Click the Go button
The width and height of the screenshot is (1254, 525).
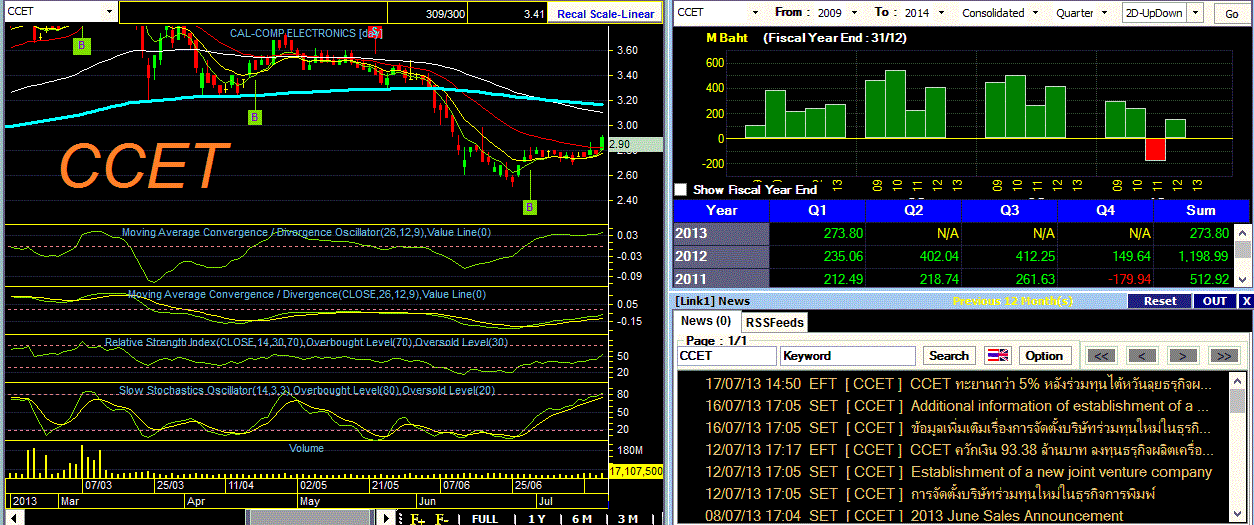click(x=1230, y=14)
